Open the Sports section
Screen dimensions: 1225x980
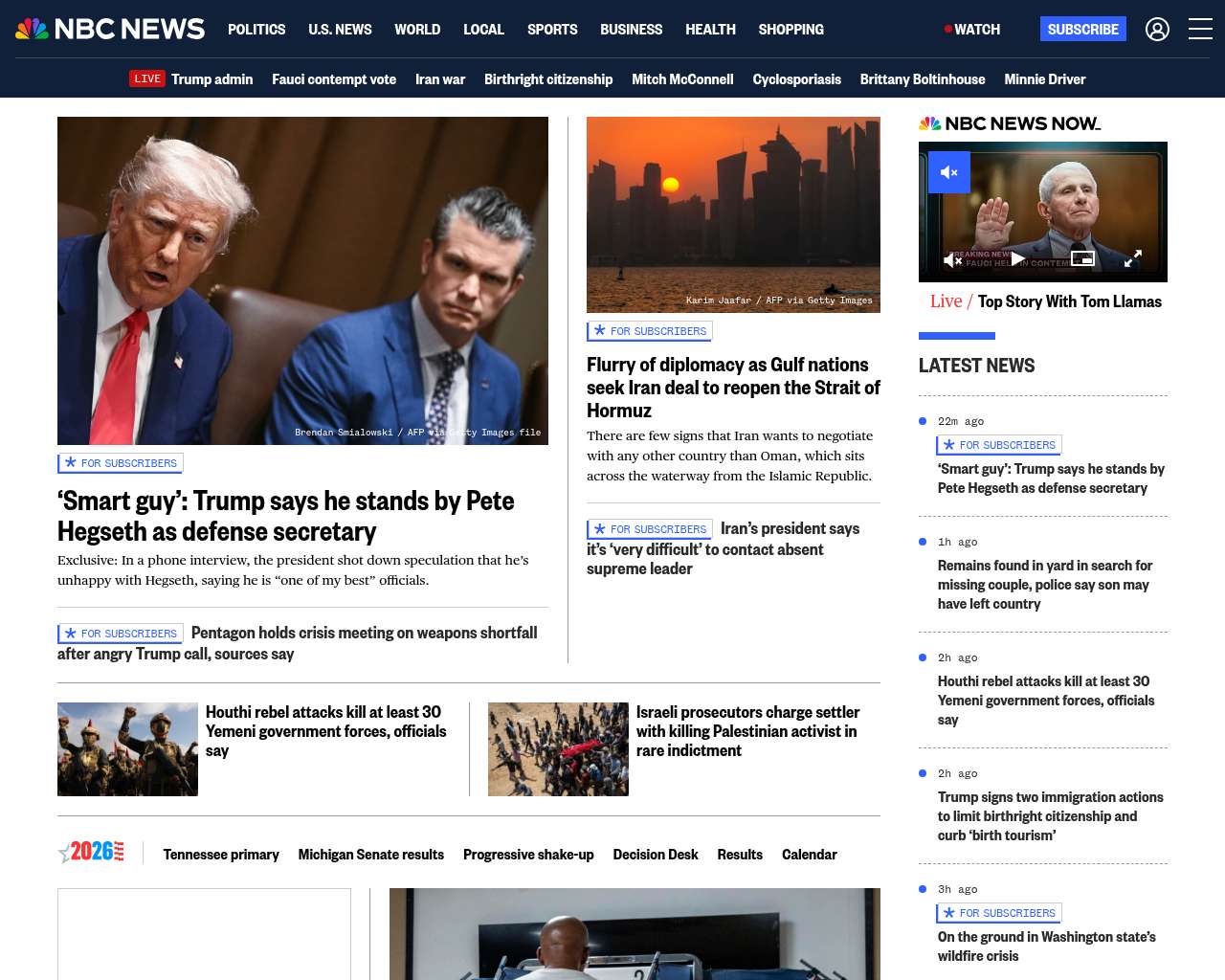pyautogui.click(x=552, y=30)
